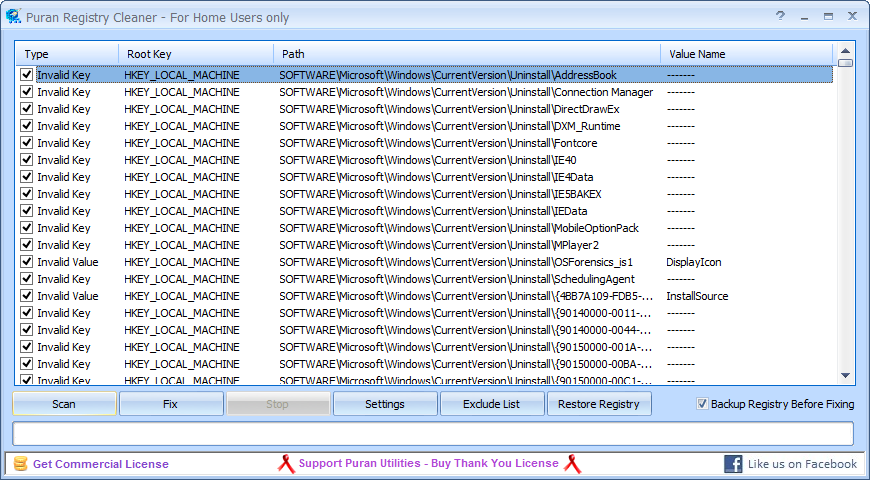Click the list scrollbar up arrow
Image resolution: width=870 pixels, height=480 pixels.
[x=846, y=50]
